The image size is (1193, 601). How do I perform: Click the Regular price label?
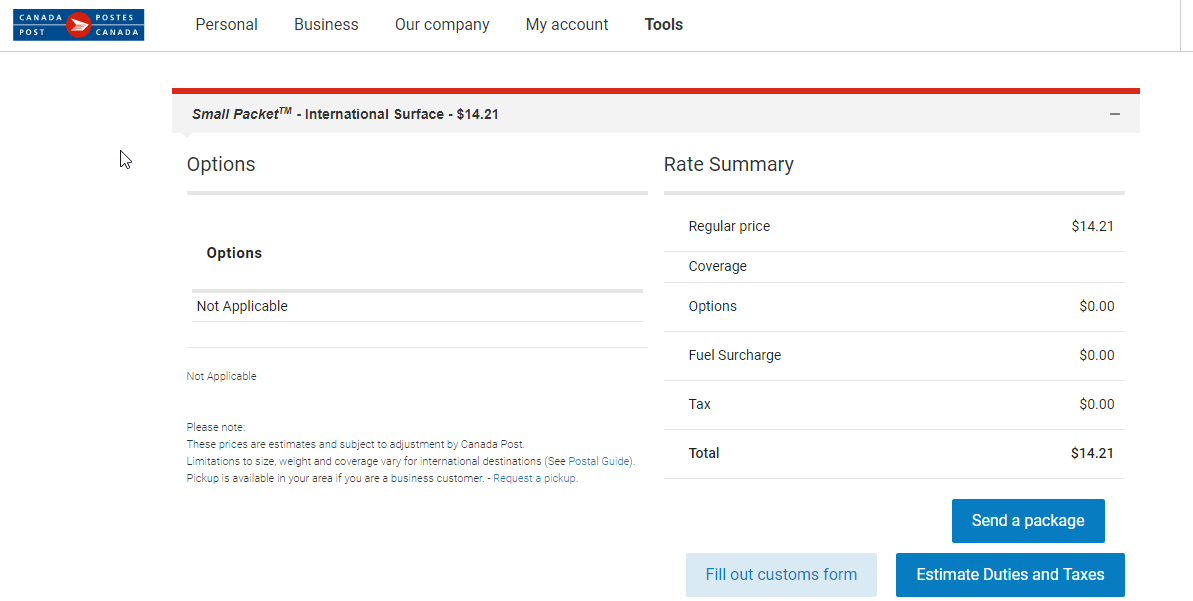(729, 226)
